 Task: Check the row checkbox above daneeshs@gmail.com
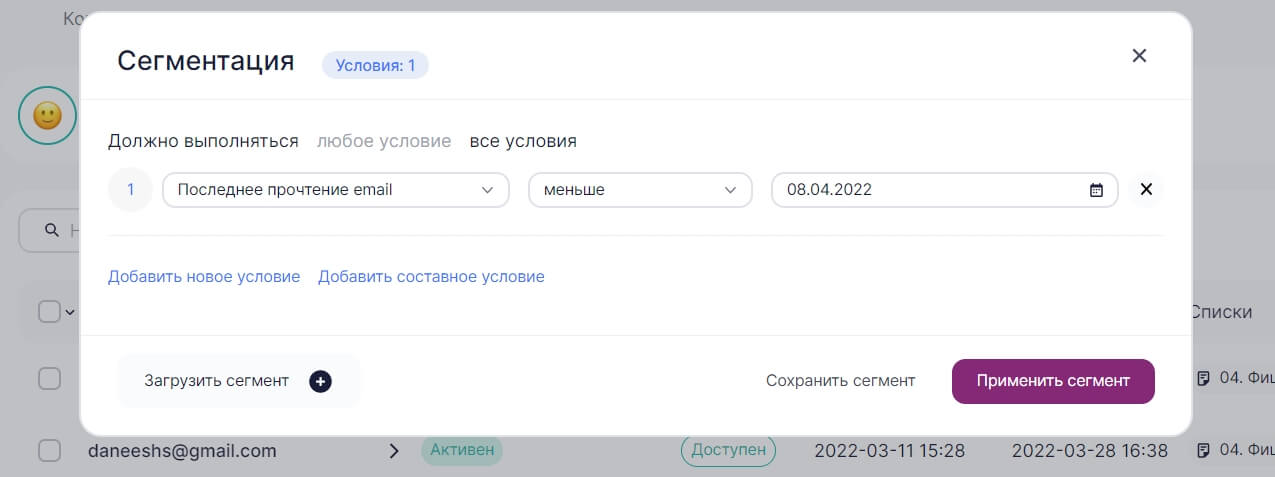tap(49, 378)
